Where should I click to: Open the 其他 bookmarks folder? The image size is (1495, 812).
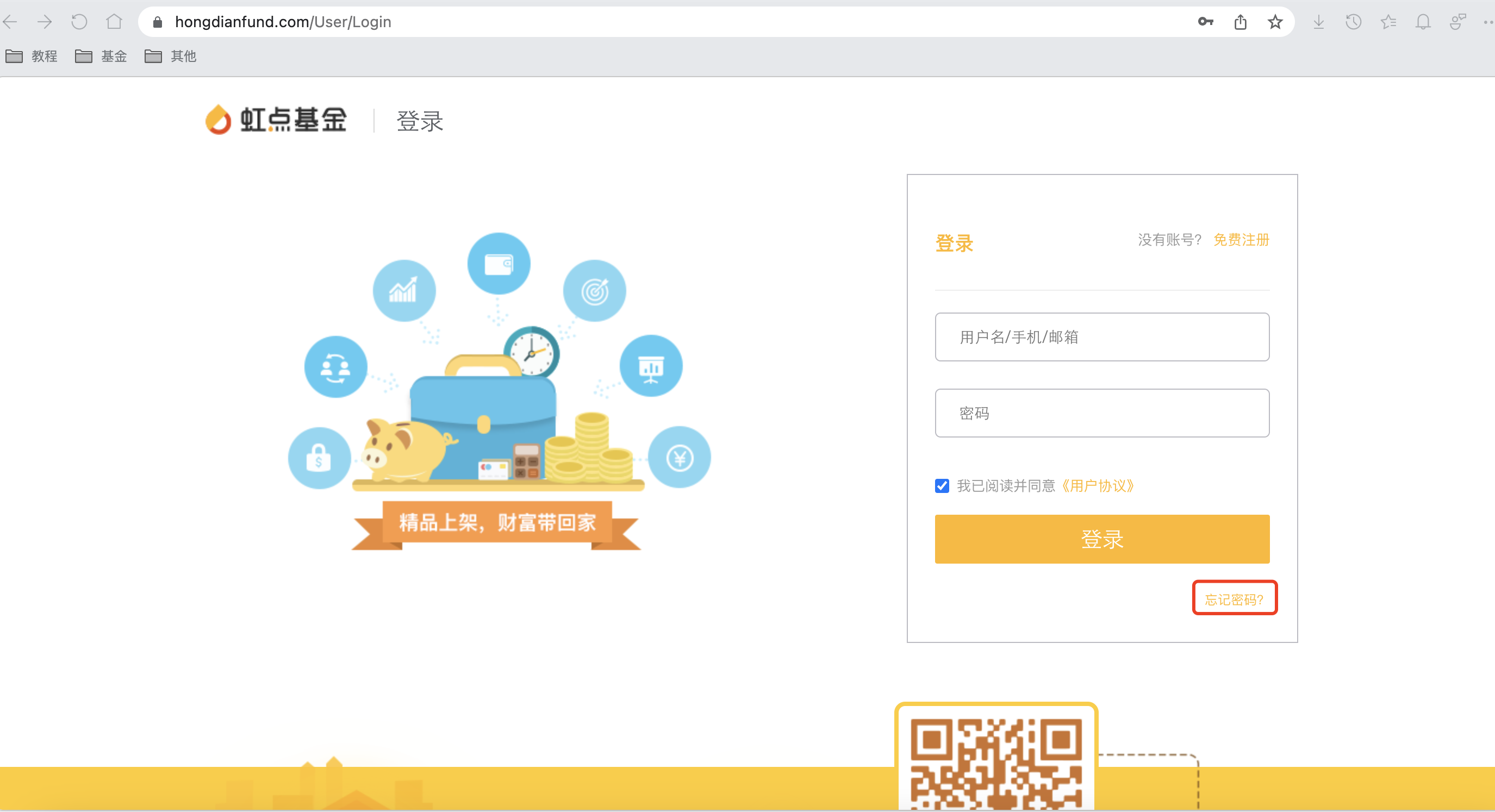tap(171, 57)
